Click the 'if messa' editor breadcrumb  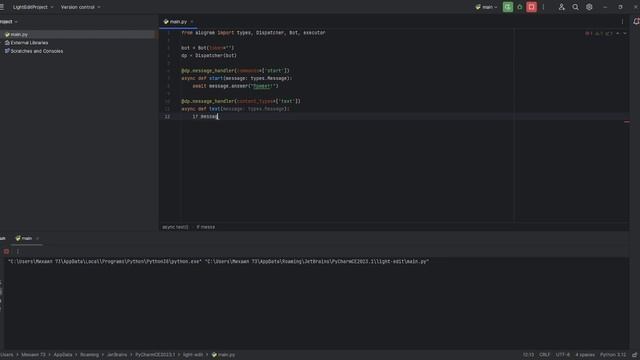click(x=205, y=227)
